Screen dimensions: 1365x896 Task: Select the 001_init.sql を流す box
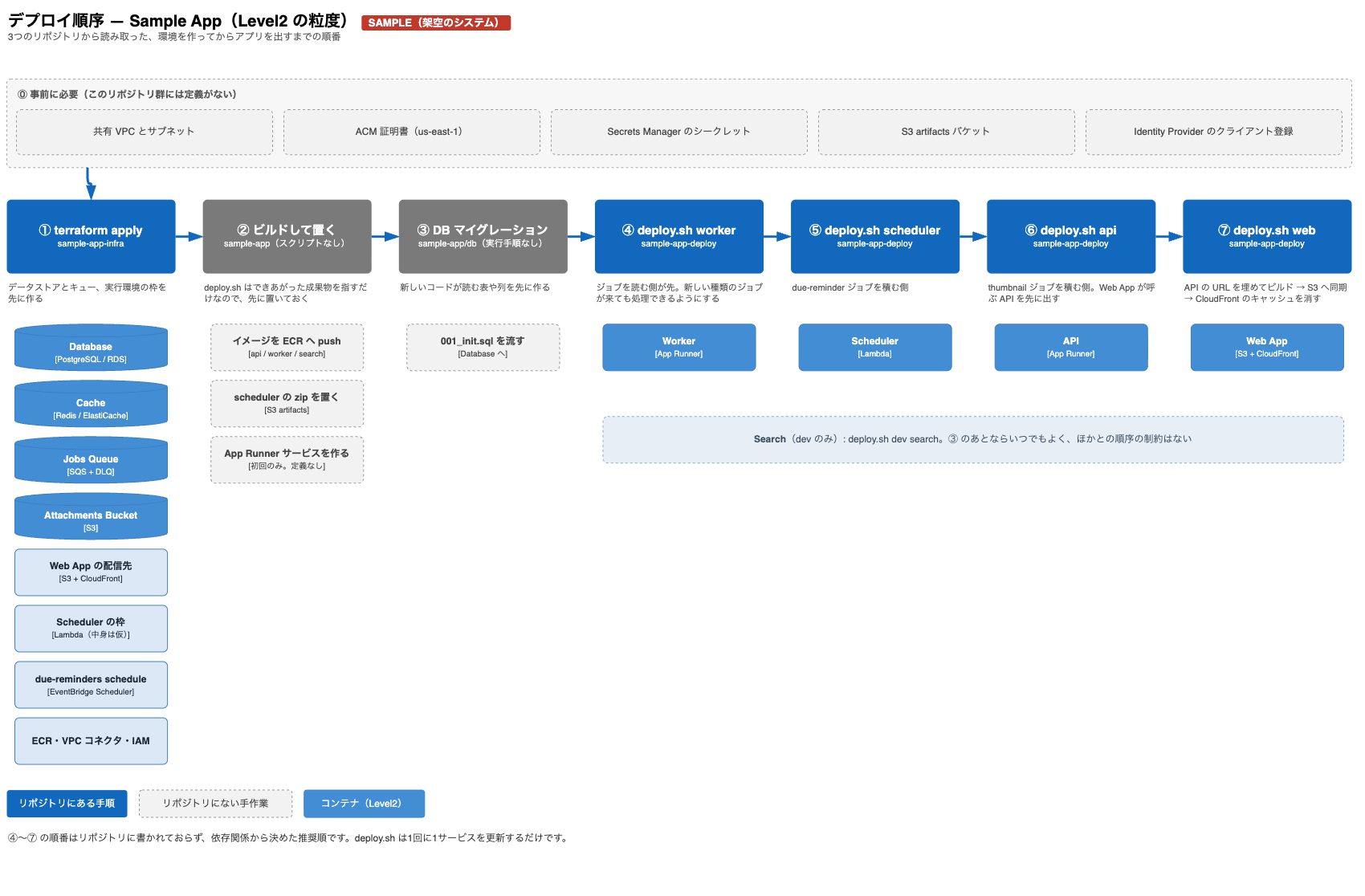click(483, 348)
